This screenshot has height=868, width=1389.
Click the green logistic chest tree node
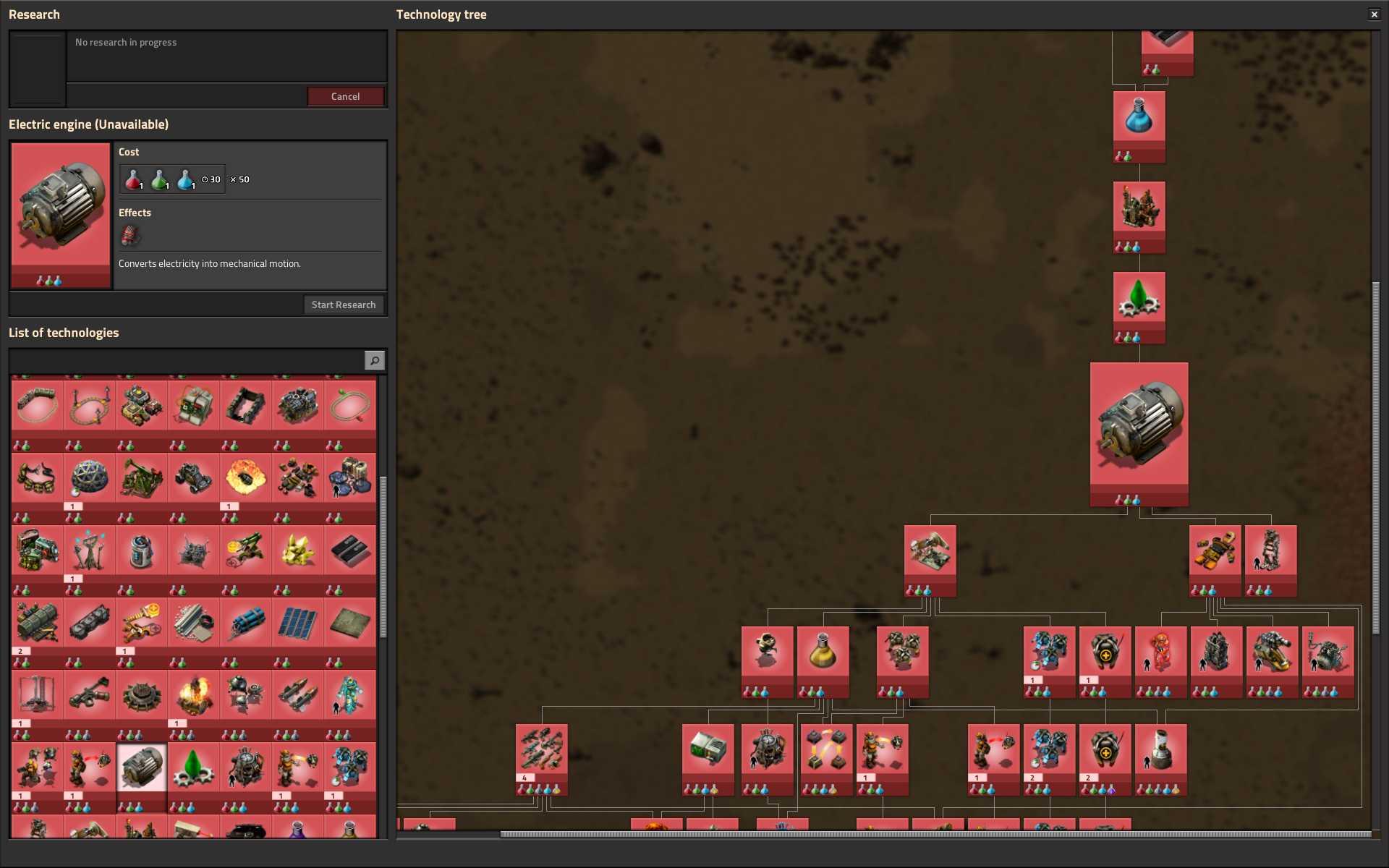tap(708, 759)
